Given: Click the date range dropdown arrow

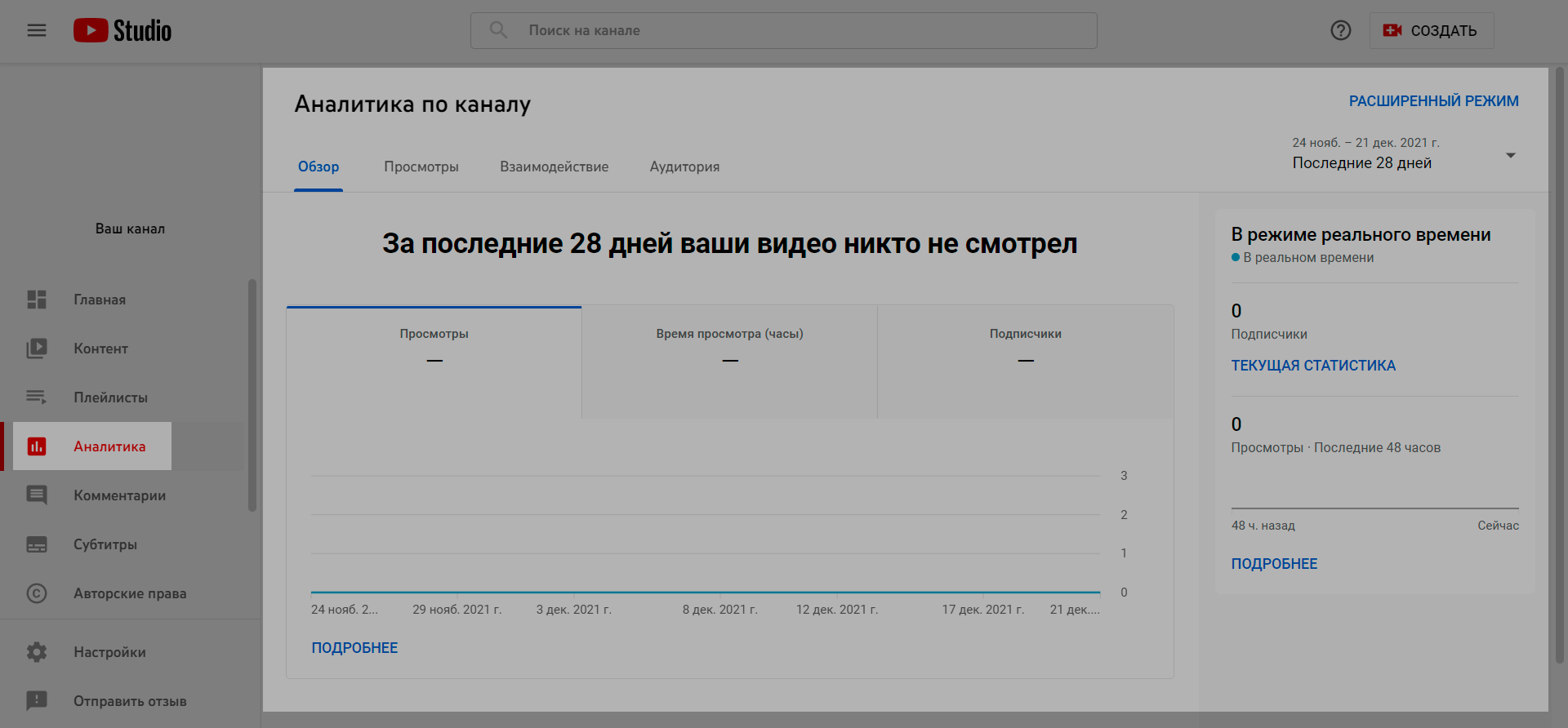Looking at the screenshot, I should pos(1511,155).
